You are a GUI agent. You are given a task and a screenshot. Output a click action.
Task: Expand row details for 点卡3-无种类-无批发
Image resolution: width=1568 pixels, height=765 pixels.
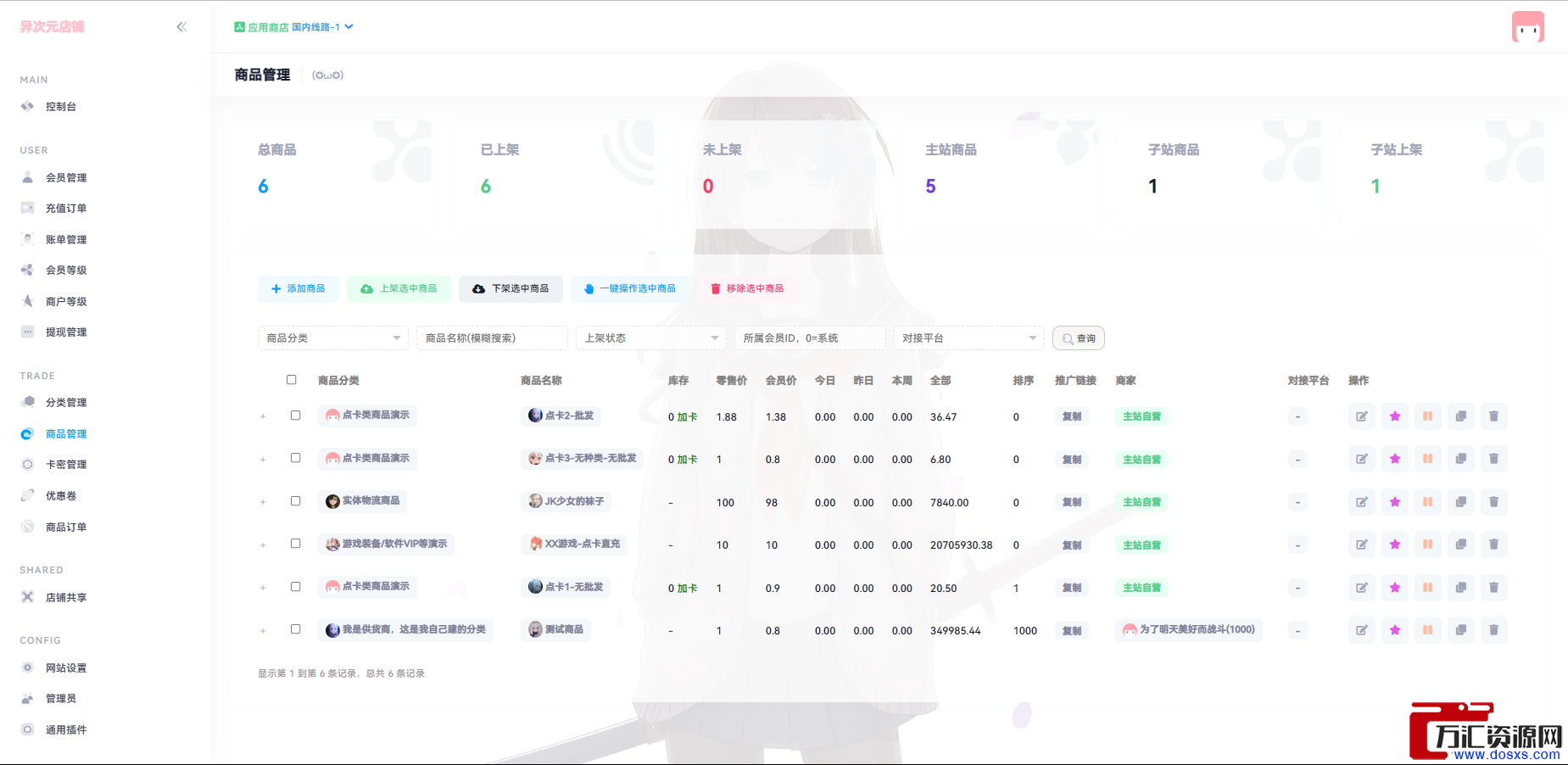tap(263, 460)
